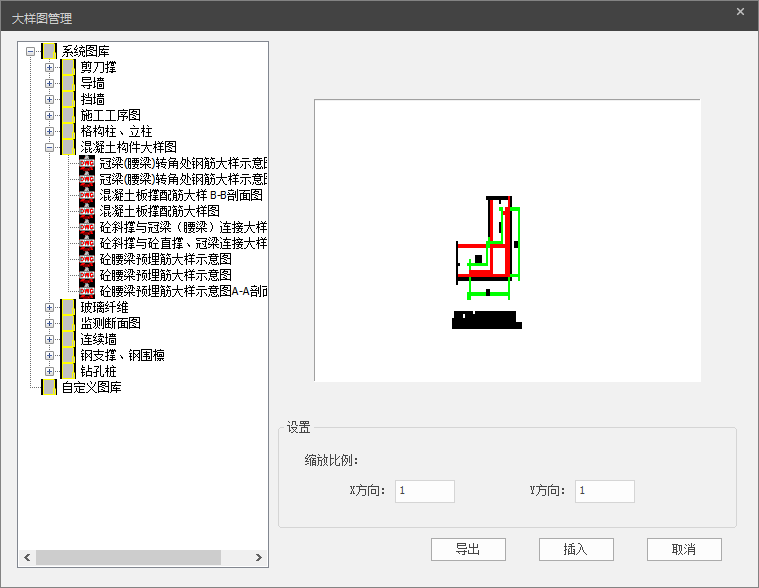
Task: Click the 挡墙 folder icon
Action: [68, 99]
